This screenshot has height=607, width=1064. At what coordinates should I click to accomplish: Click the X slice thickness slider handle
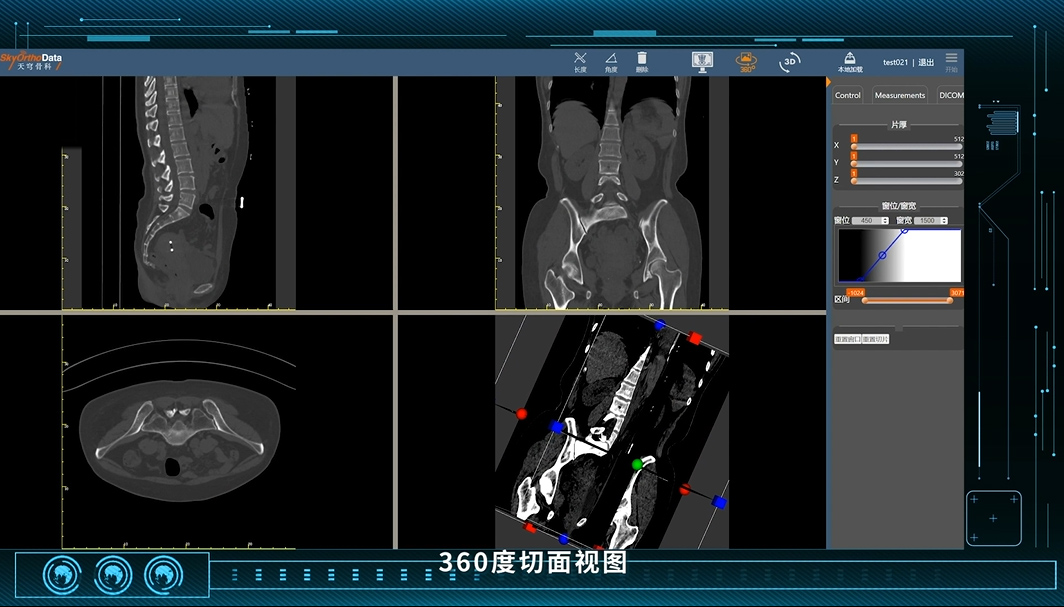click(x=854, y=146)
